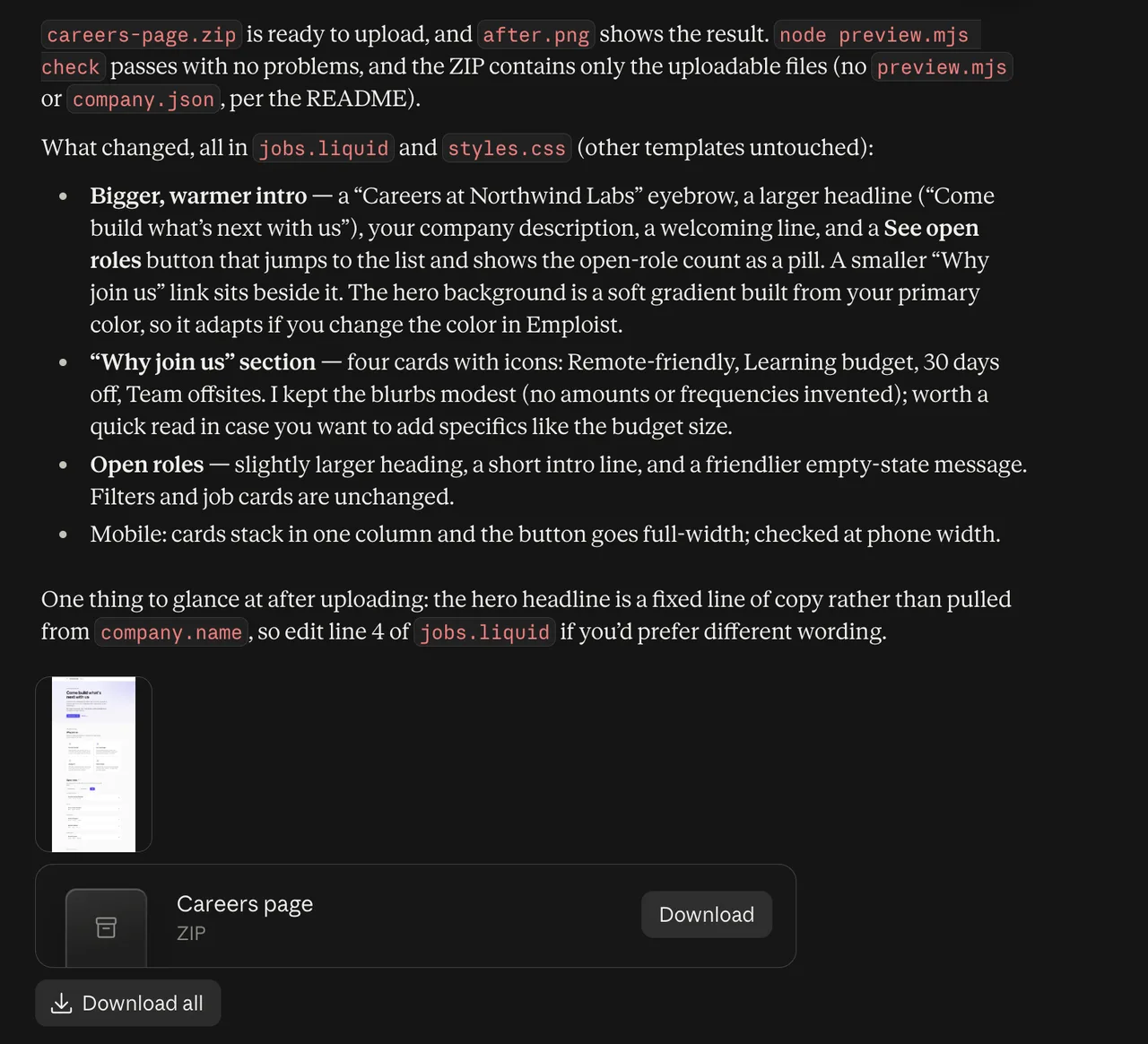
Task: Click the Careers page file title
Action: pos(245,903)
